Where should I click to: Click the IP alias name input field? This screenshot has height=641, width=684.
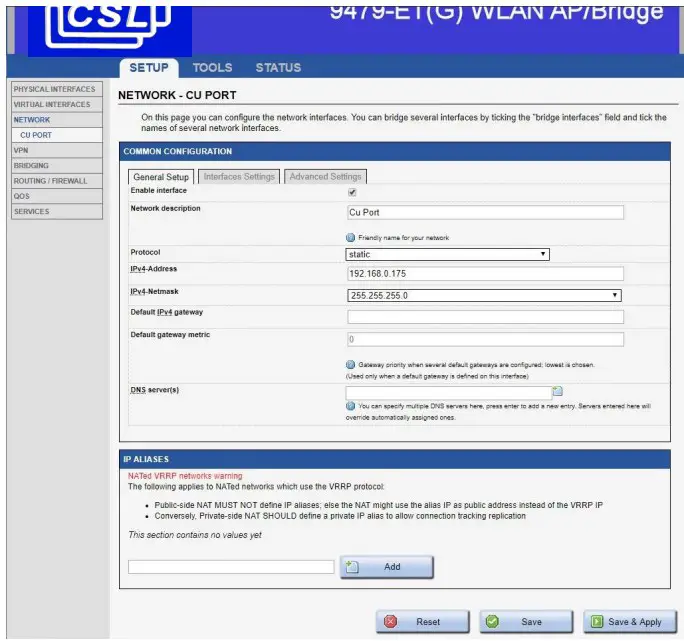[231, 567]
